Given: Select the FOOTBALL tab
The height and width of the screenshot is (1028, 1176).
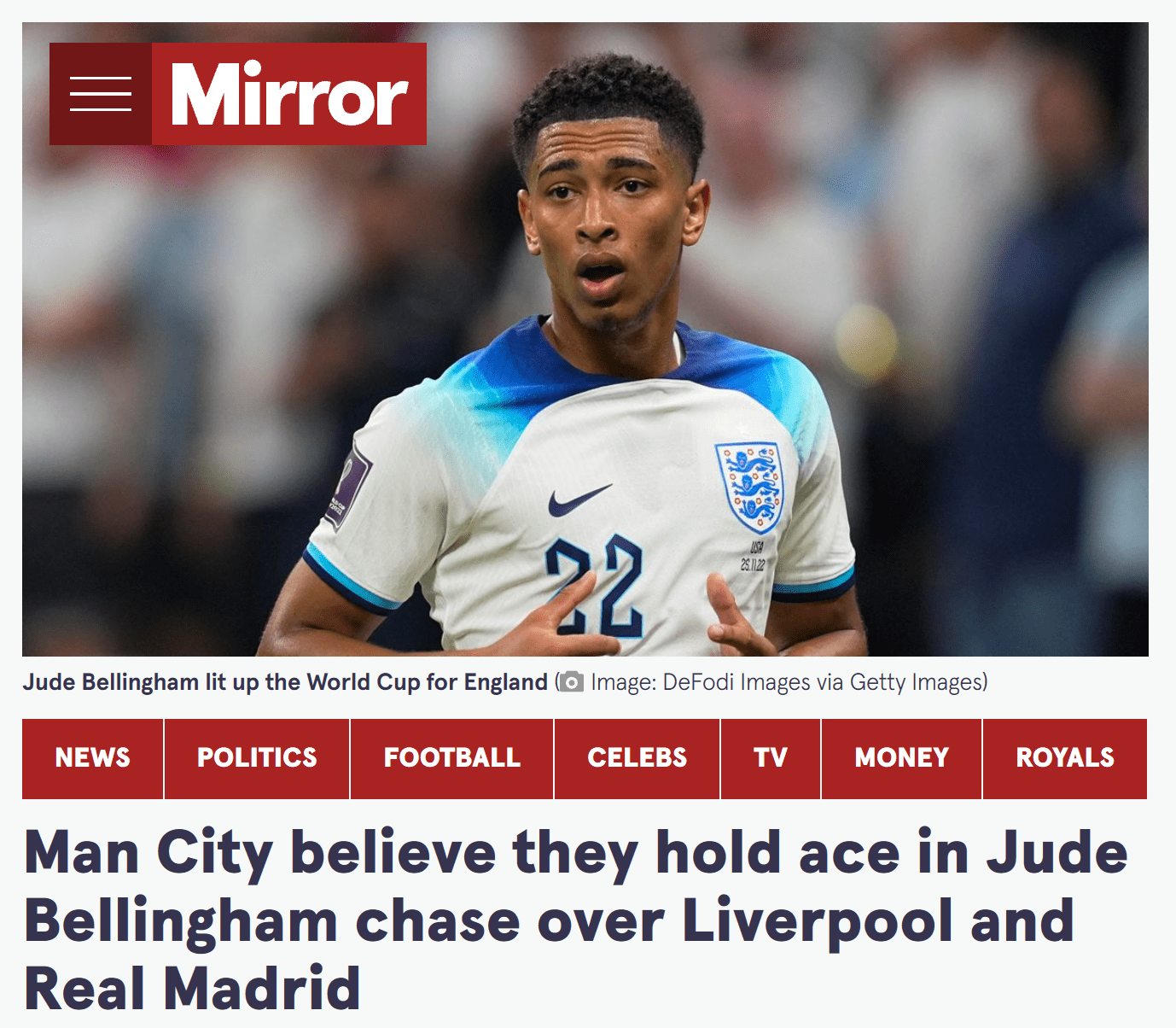Looking at the screenshot, I should [452, 758].
